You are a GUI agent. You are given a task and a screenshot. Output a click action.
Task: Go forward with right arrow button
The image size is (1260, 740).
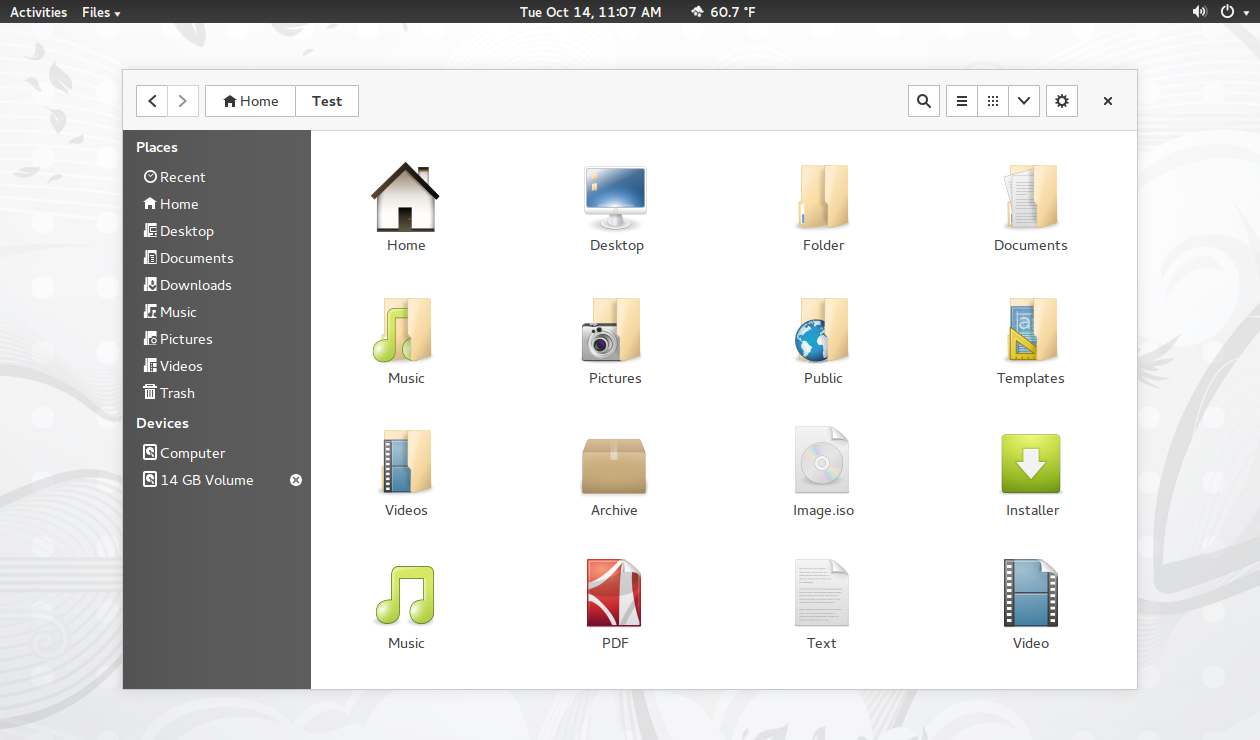(183, 101)
